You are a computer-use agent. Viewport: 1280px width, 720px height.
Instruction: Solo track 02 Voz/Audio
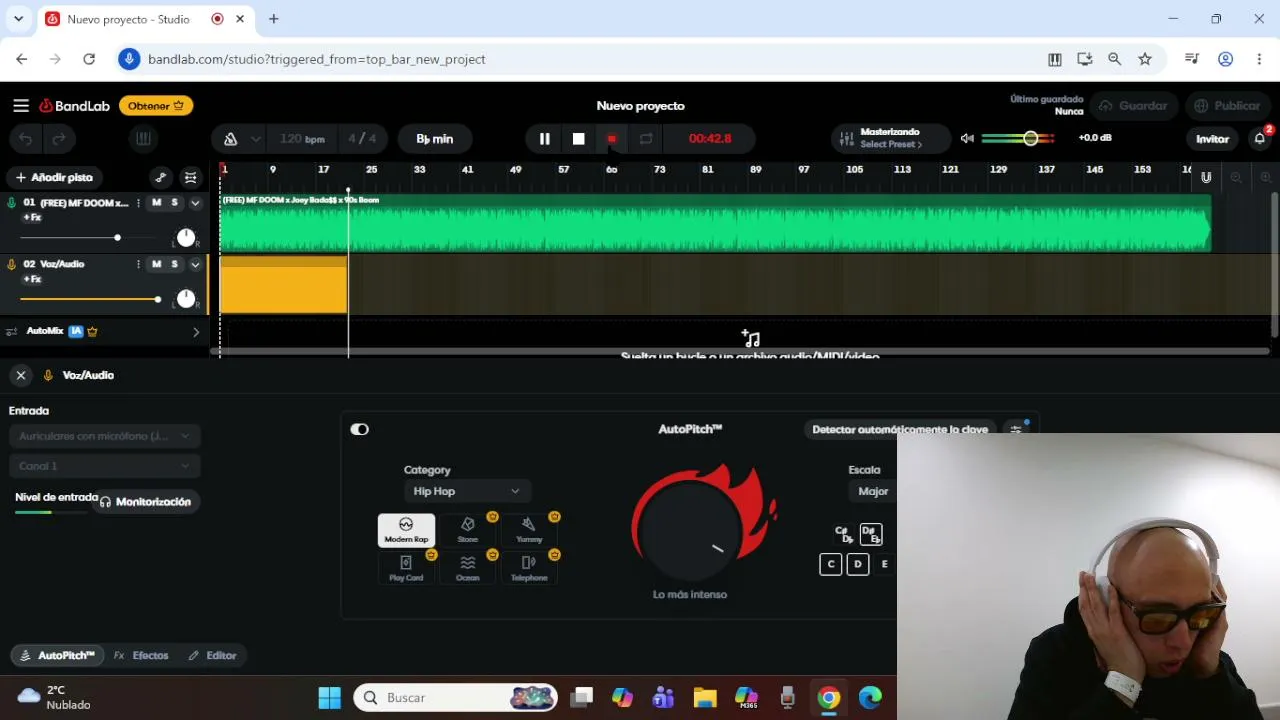pyautogui.click(x=174, y=264)
